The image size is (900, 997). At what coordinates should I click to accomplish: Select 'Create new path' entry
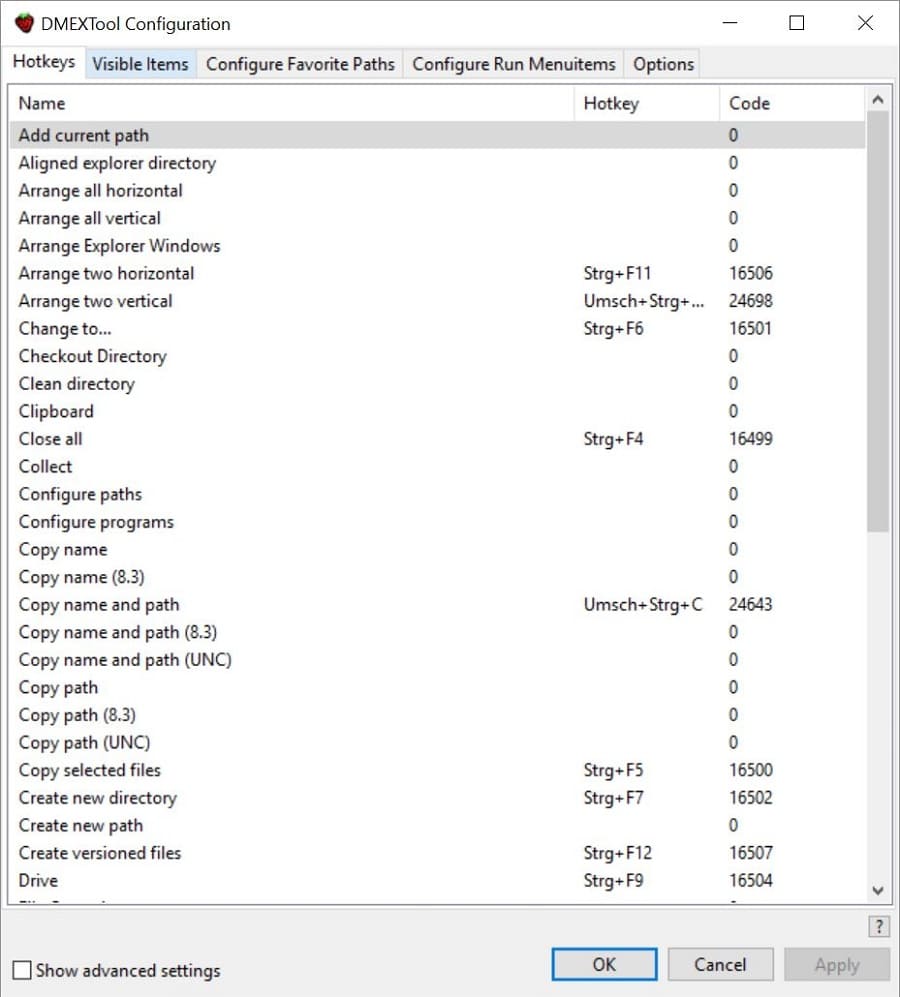click(438, 825)
